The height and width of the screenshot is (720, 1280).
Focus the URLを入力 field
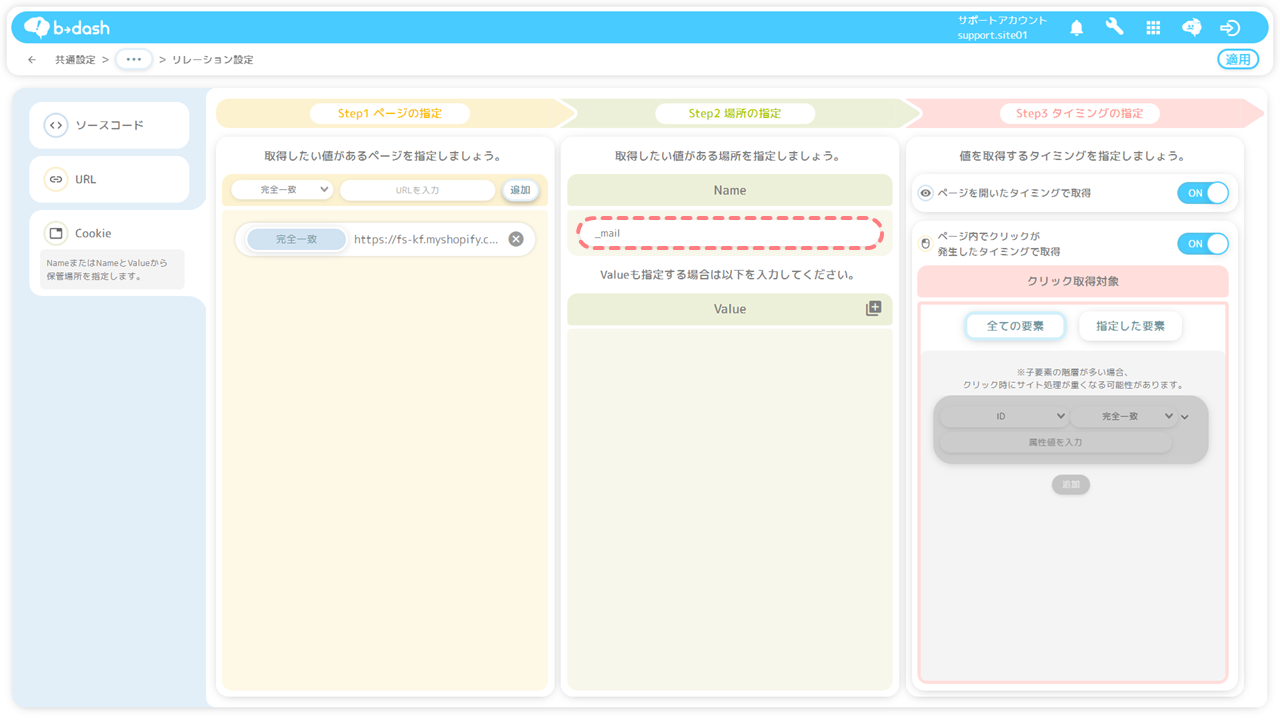click(417, 190)
